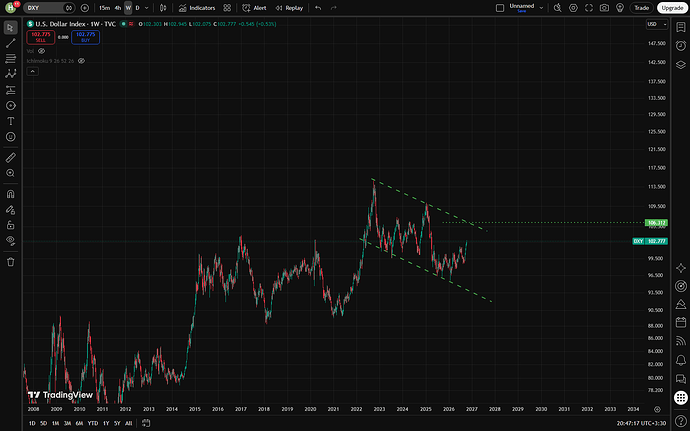690x431 pixels.
Task: Select the 3M date range
Action: (x=67, y=423)
